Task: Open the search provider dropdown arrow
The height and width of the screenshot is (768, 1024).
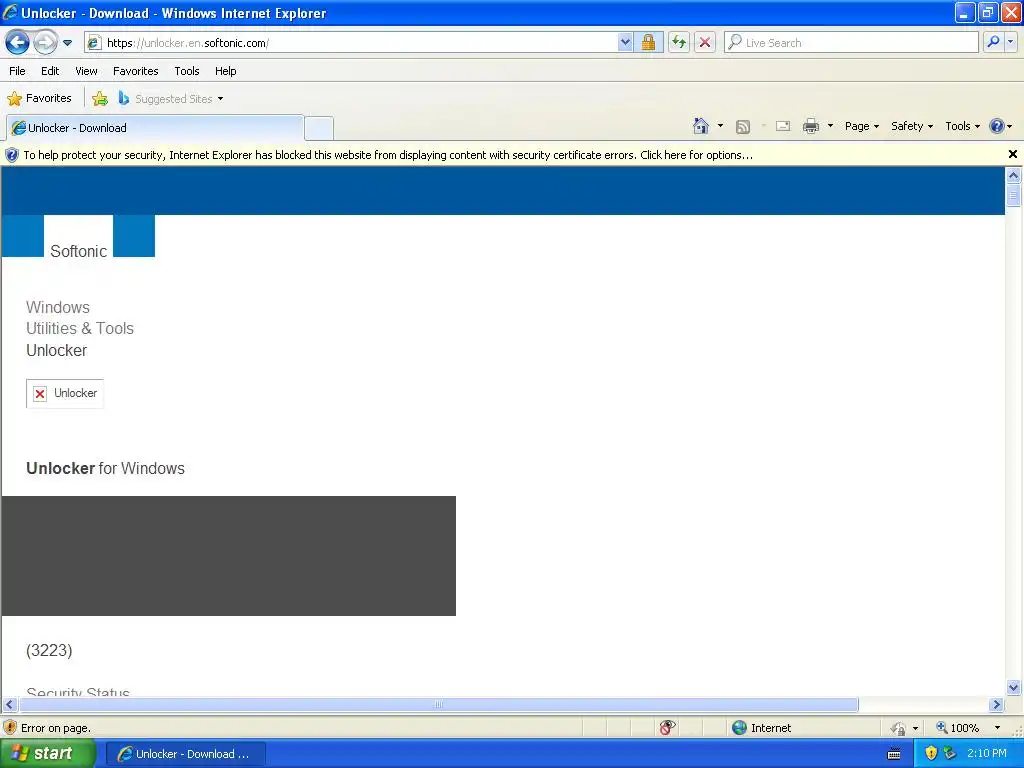Action: pyautogui.click(x=1010, y=42)
